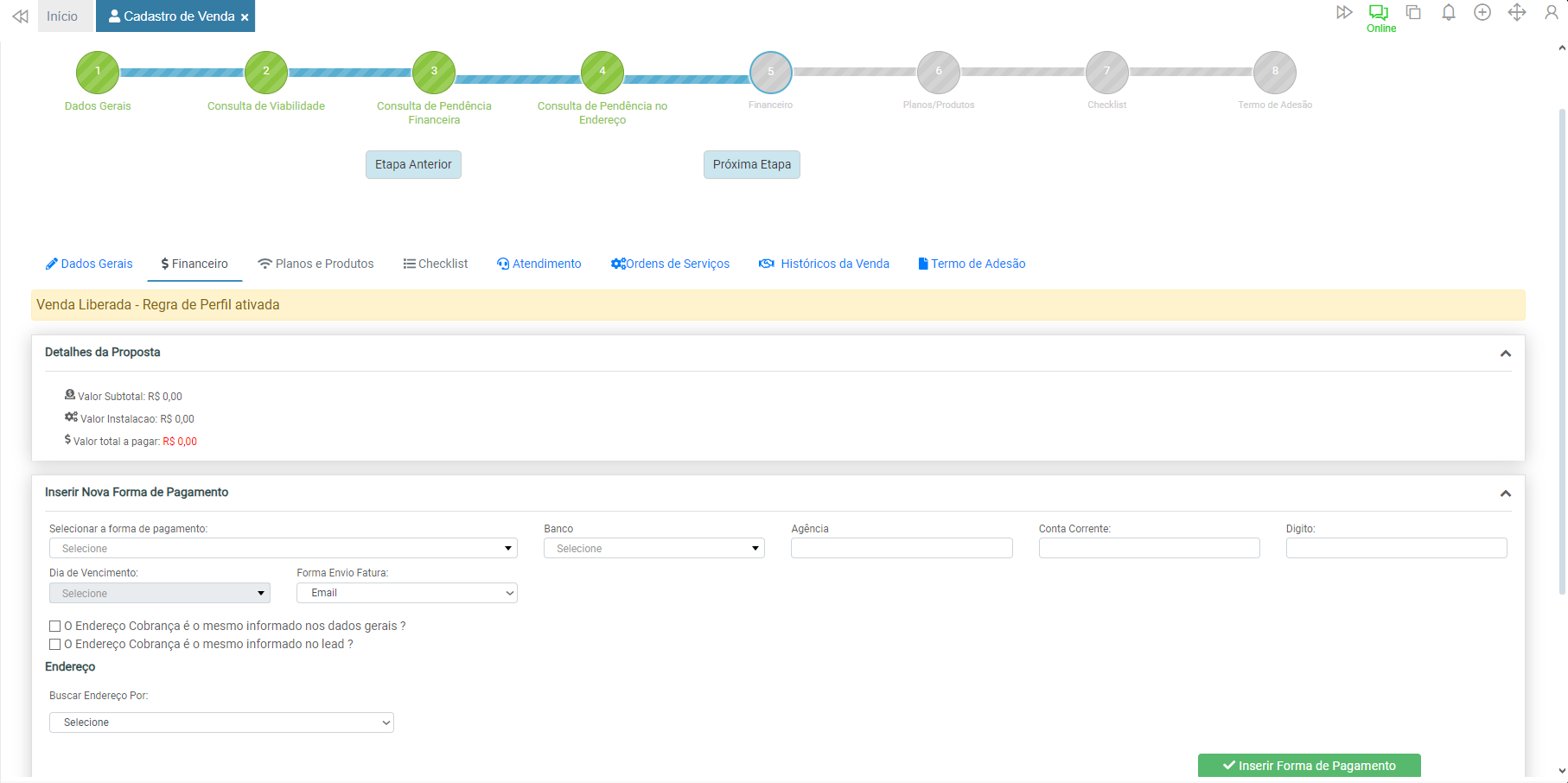Viewport: 1568px width, 783px height.
Task: Switch to the Planos e Produtos tab
Action: point(316,264)
